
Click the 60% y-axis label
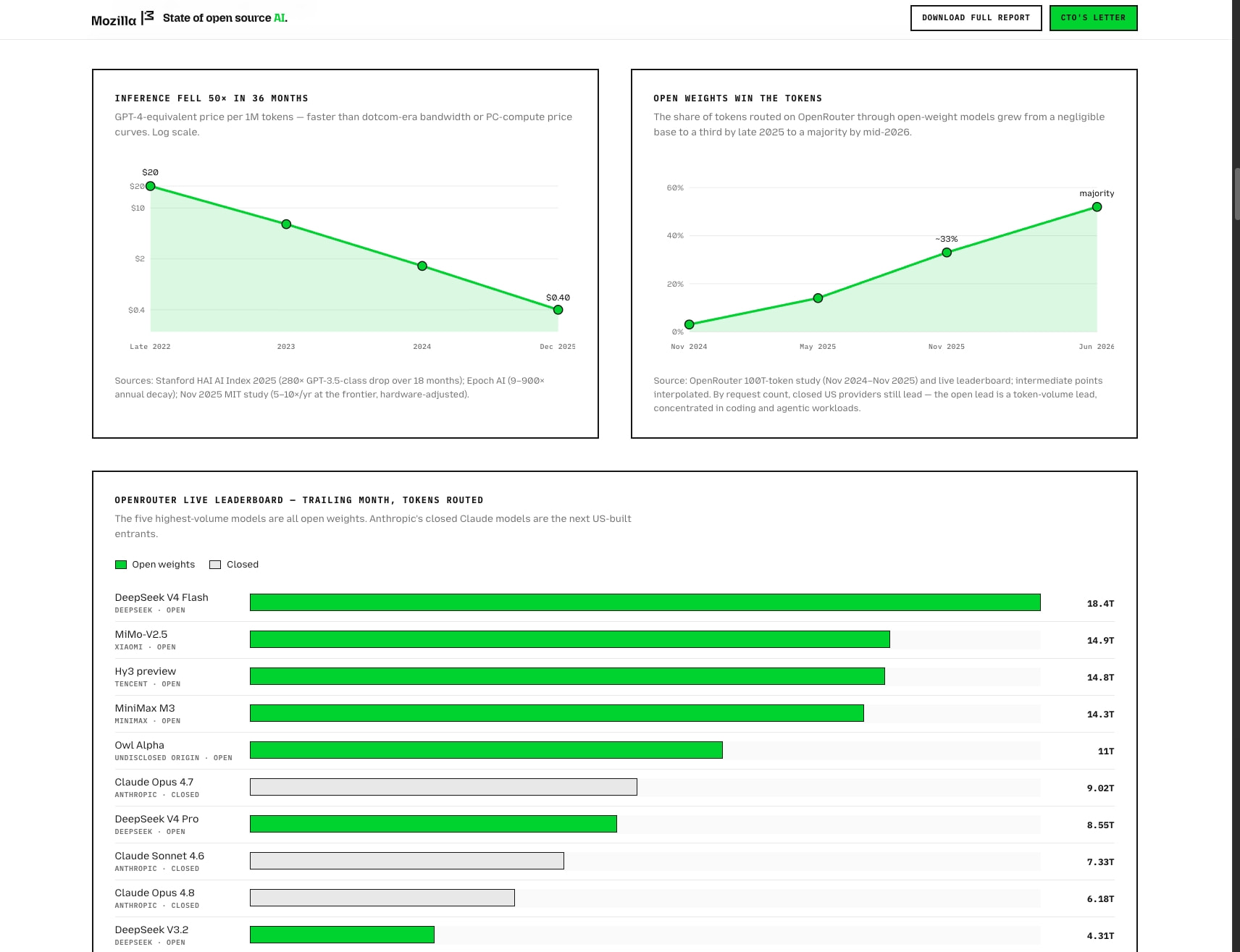coord(675,188)
